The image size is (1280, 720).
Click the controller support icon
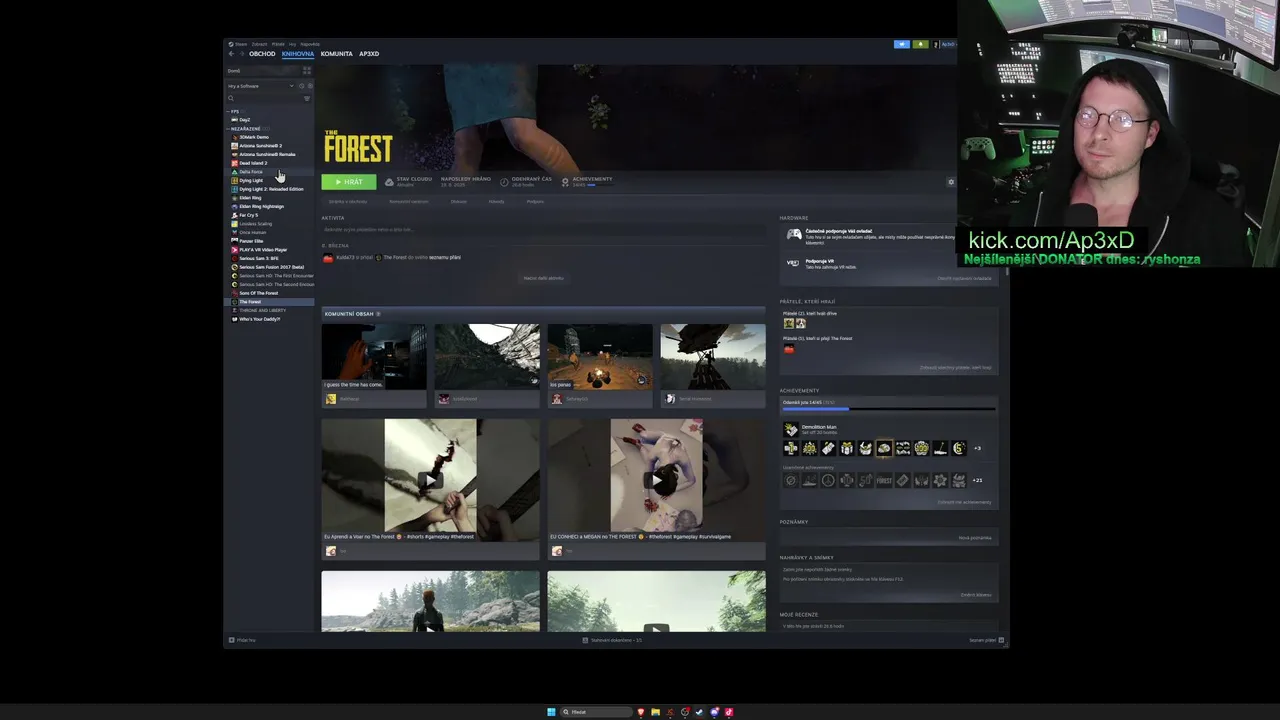(794, 235)
